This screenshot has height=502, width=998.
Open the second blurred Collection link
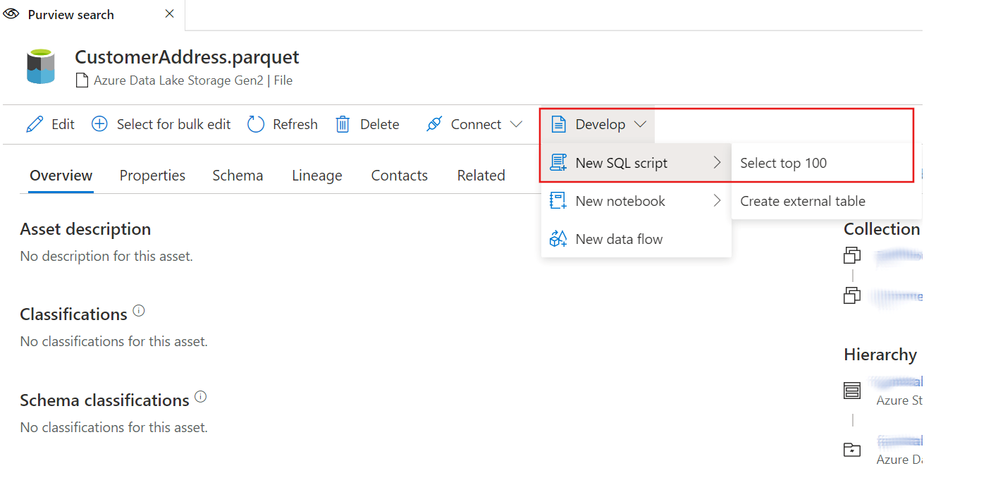[x=896, y=296]
